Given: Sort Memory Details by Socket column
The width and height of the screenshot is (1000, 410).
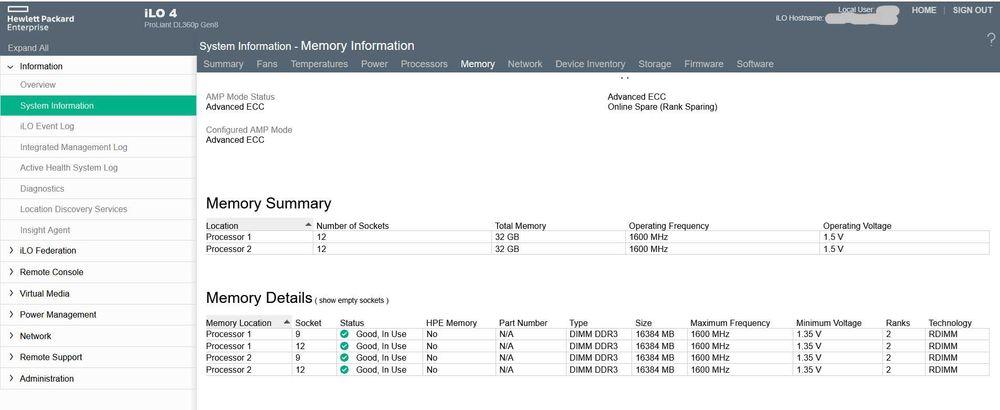Looking at the screenshot, I should click(x=308, y=323).
